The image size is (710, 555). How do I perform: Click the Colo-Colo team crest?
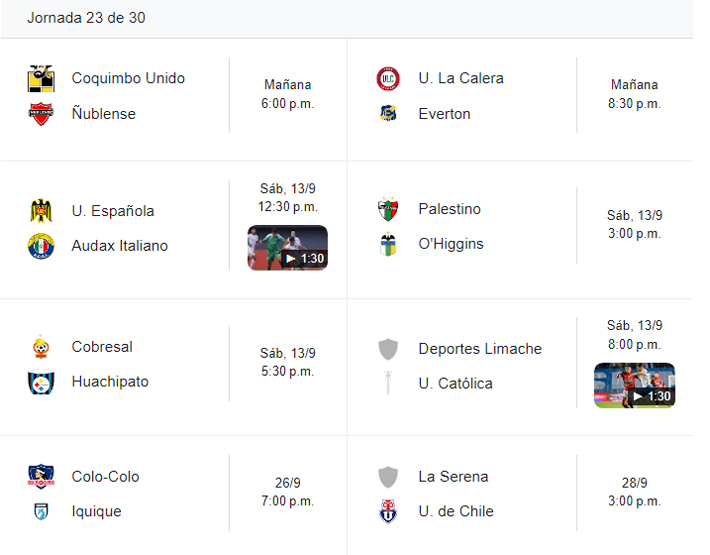41,477
